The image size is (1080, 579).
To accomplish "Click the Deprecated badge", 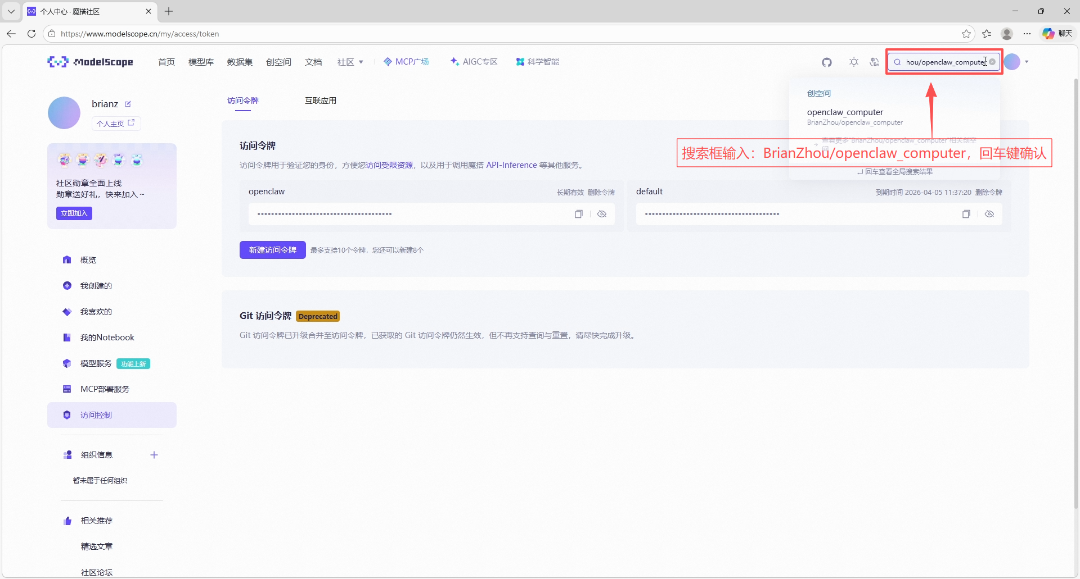I will tap(318, 317).
